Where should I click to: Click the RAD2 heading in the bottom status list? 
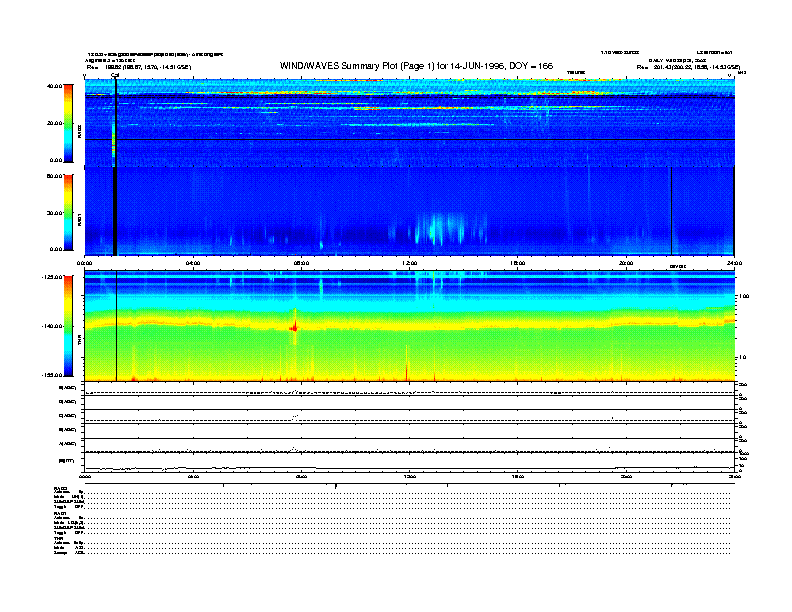[61, 488]
